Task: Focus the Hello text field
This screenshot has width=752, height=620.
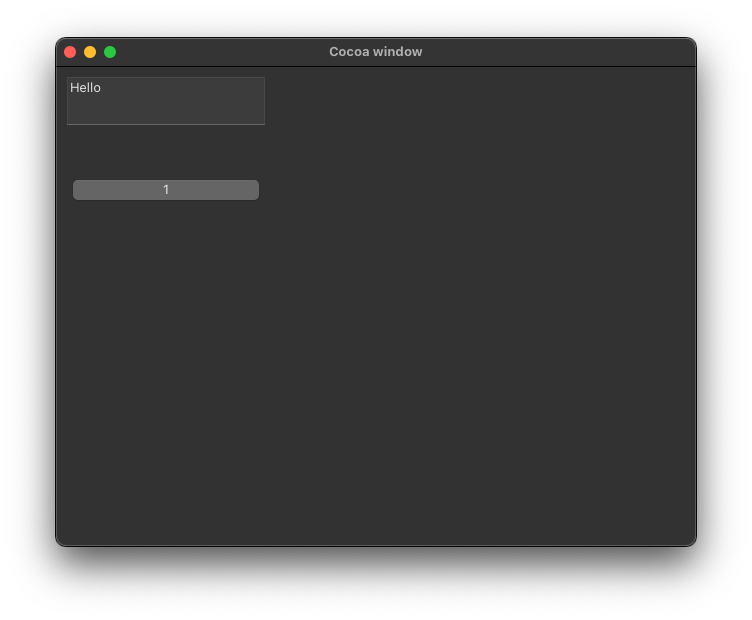Action: [166, 101]
